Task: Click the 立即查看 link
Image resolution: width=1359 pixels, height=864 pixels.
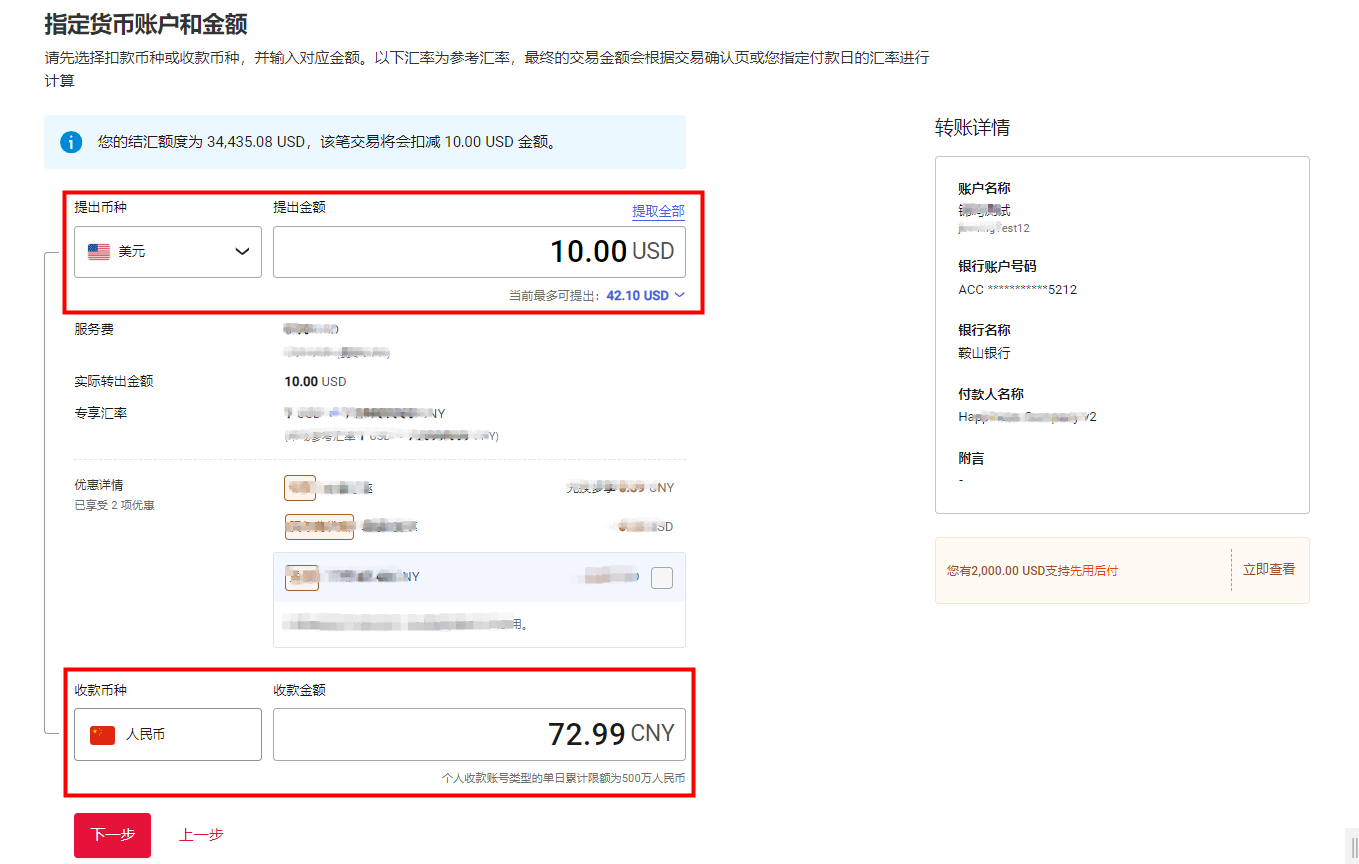Action: coord(1269,569)
